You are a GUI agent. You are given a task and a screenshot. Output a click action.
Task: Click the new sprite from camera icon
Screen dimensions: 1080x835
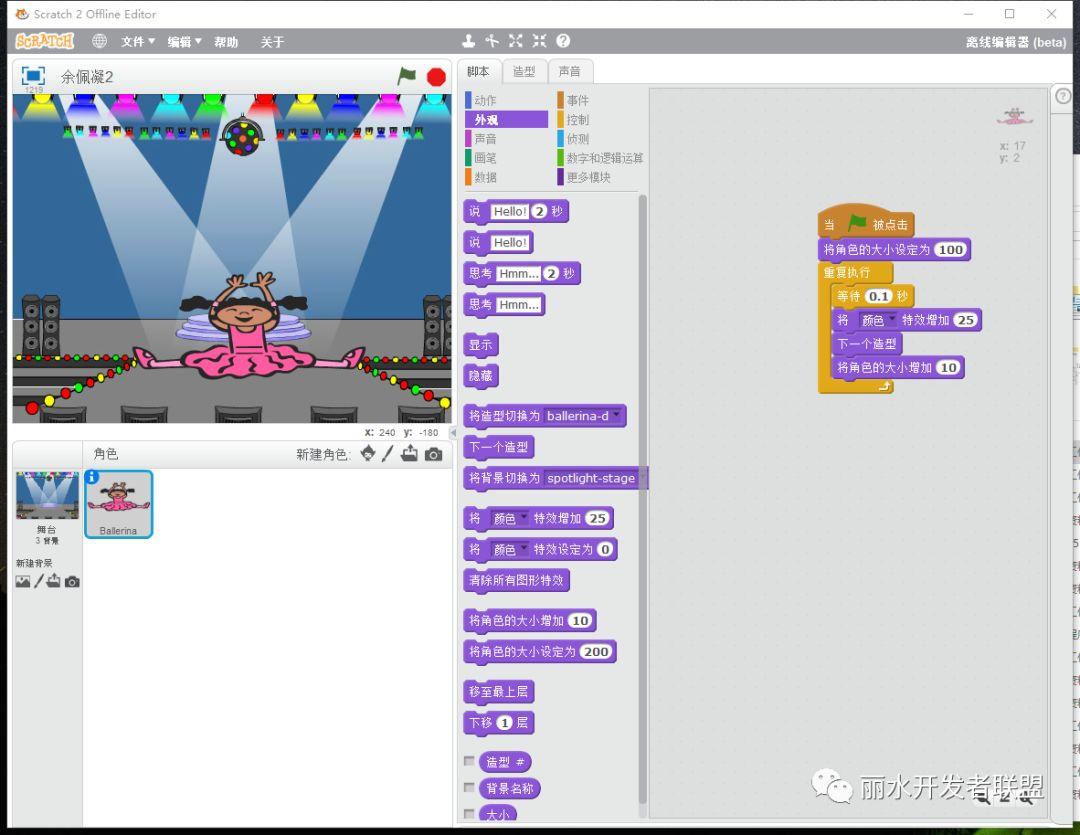(433, 454)
